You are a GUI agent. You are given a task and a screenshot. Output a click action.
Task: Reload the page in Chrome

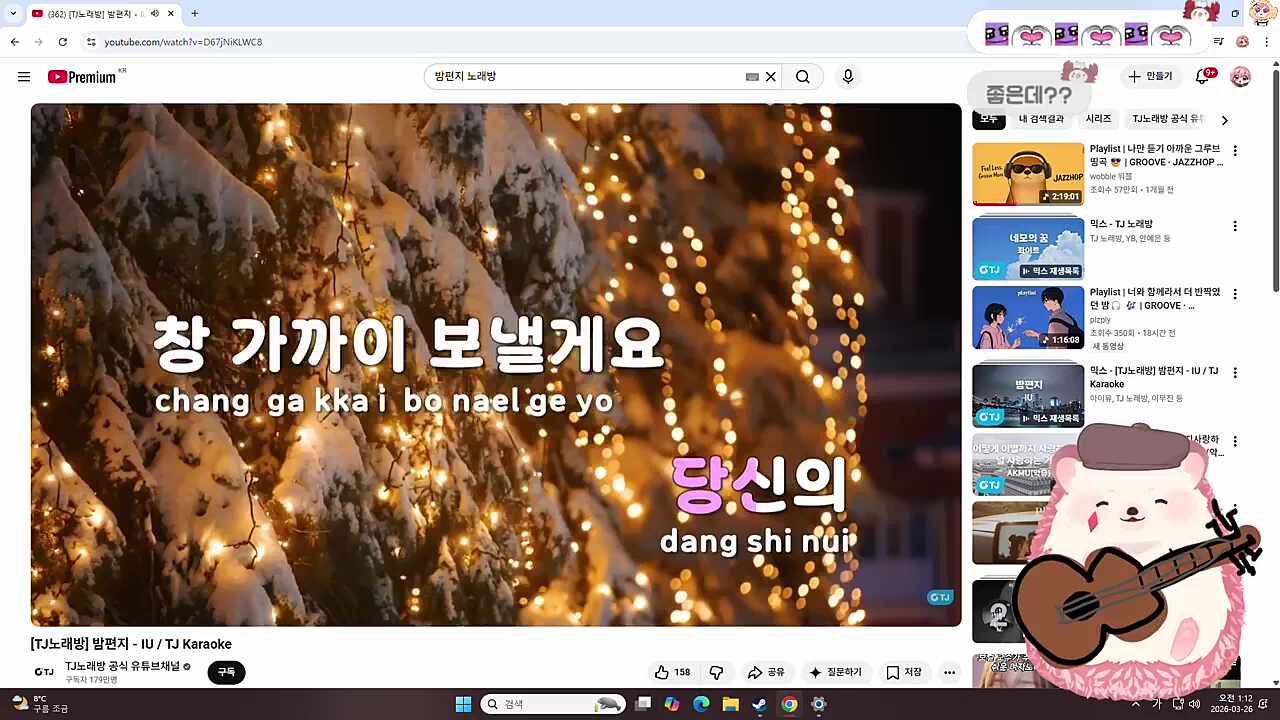(62, 42)
